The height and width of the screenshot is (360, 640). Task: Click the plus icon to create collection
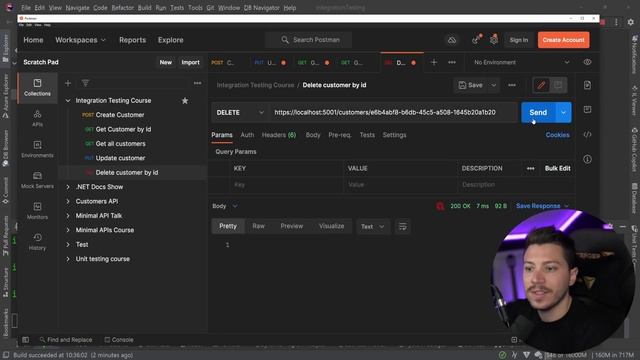click(68, 83)
